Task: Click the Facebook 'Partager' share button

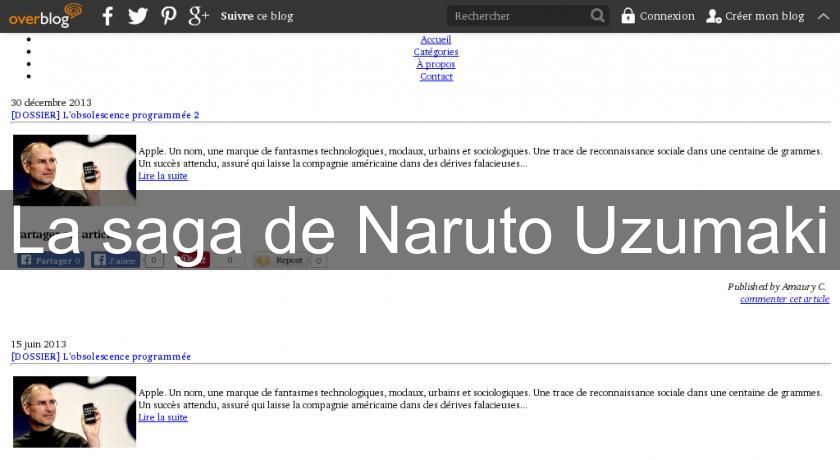Action: [51, 260]
